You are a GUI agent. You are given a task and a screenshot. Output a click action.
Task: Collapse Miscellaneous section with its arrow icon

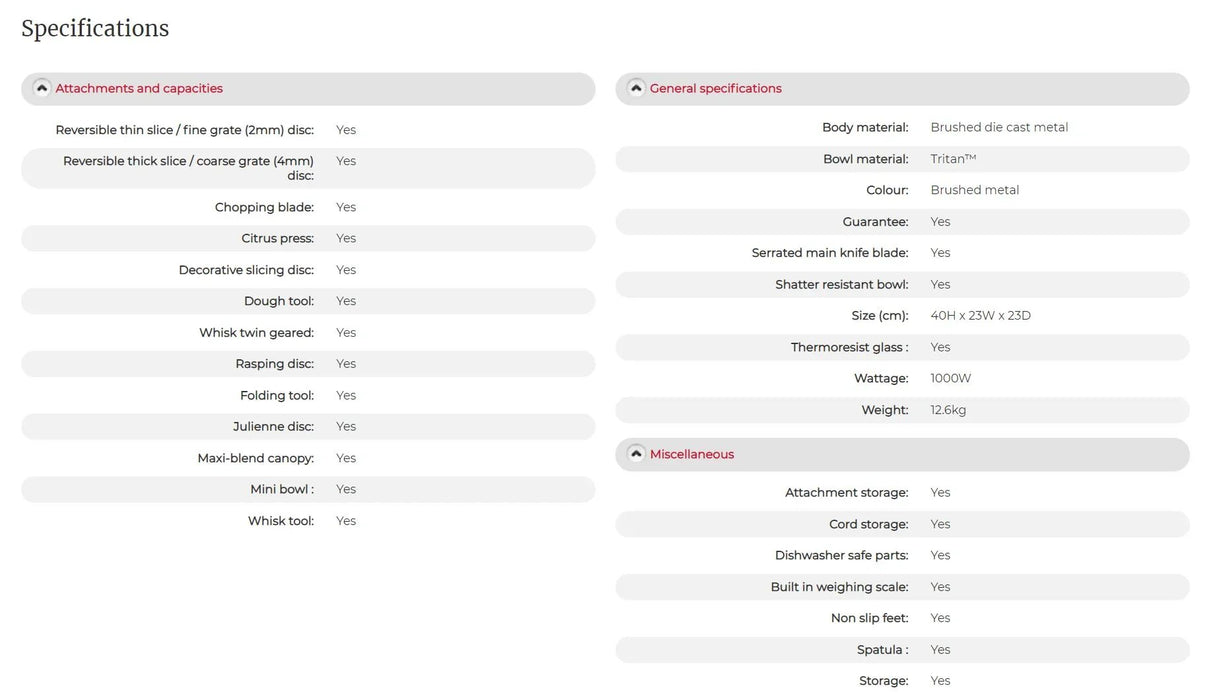pos(636,454)
